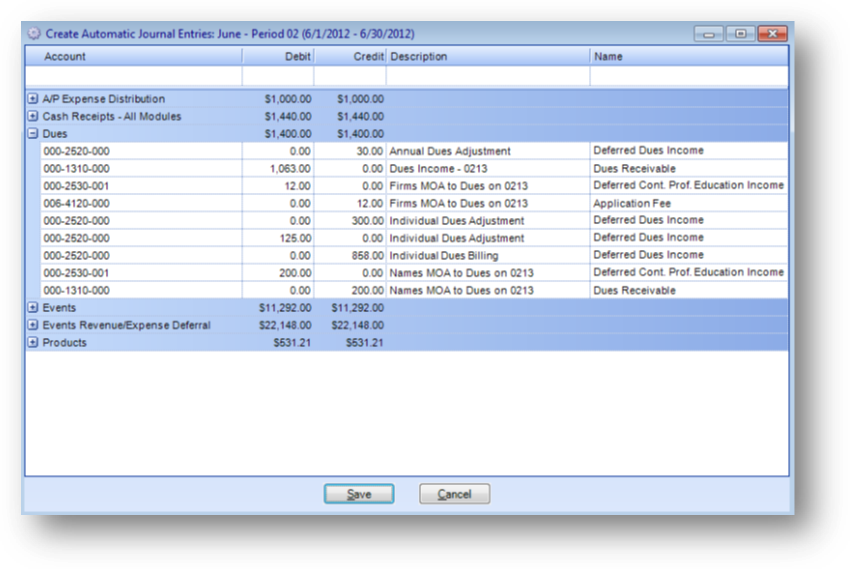Collapse the Dues group
This screenshot has width=850, height=569.
coord(33,133)
